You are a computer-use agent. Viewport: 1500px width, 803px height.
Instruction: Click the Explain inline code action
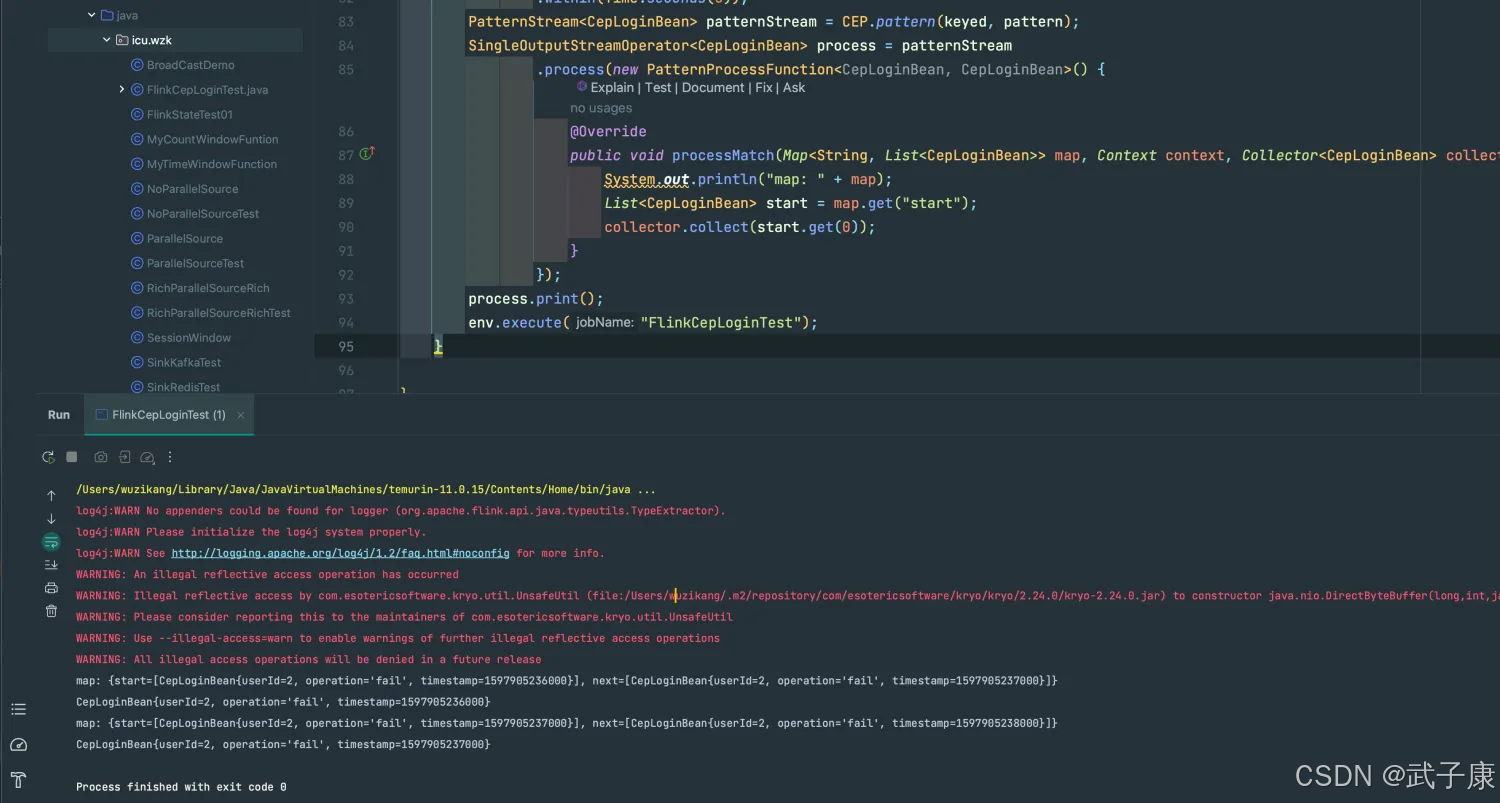click(x=612, y=88)
